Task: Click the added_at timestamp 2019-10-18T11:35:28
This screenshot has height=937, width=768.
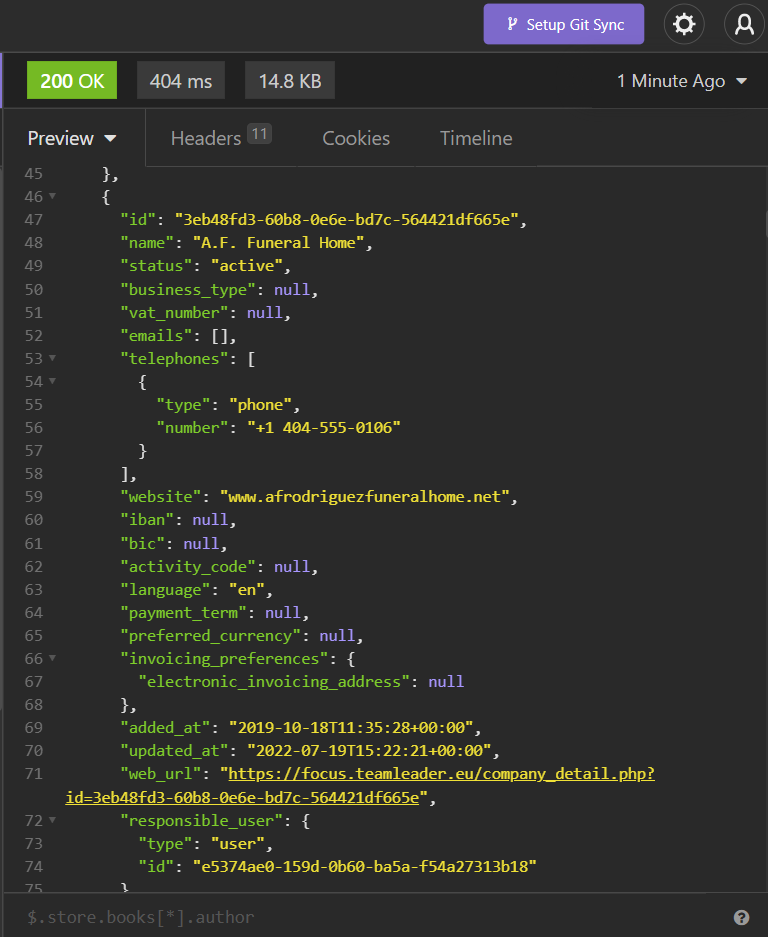Action: 351,728
